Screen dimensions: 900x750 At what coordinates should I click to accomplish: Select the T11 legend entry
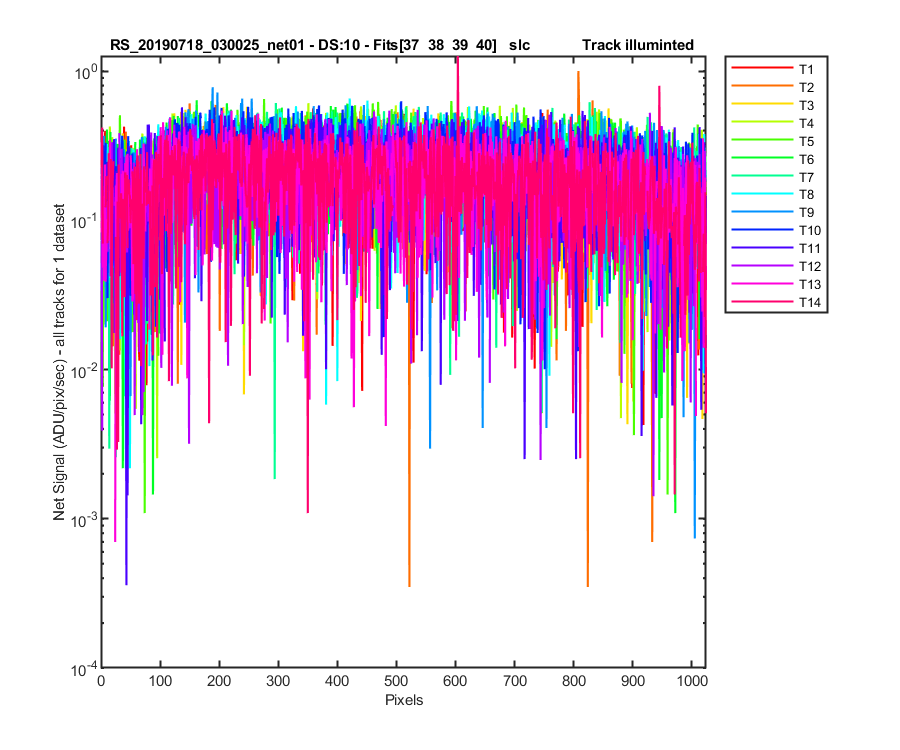pyautogui.click(x=776, y=248)
